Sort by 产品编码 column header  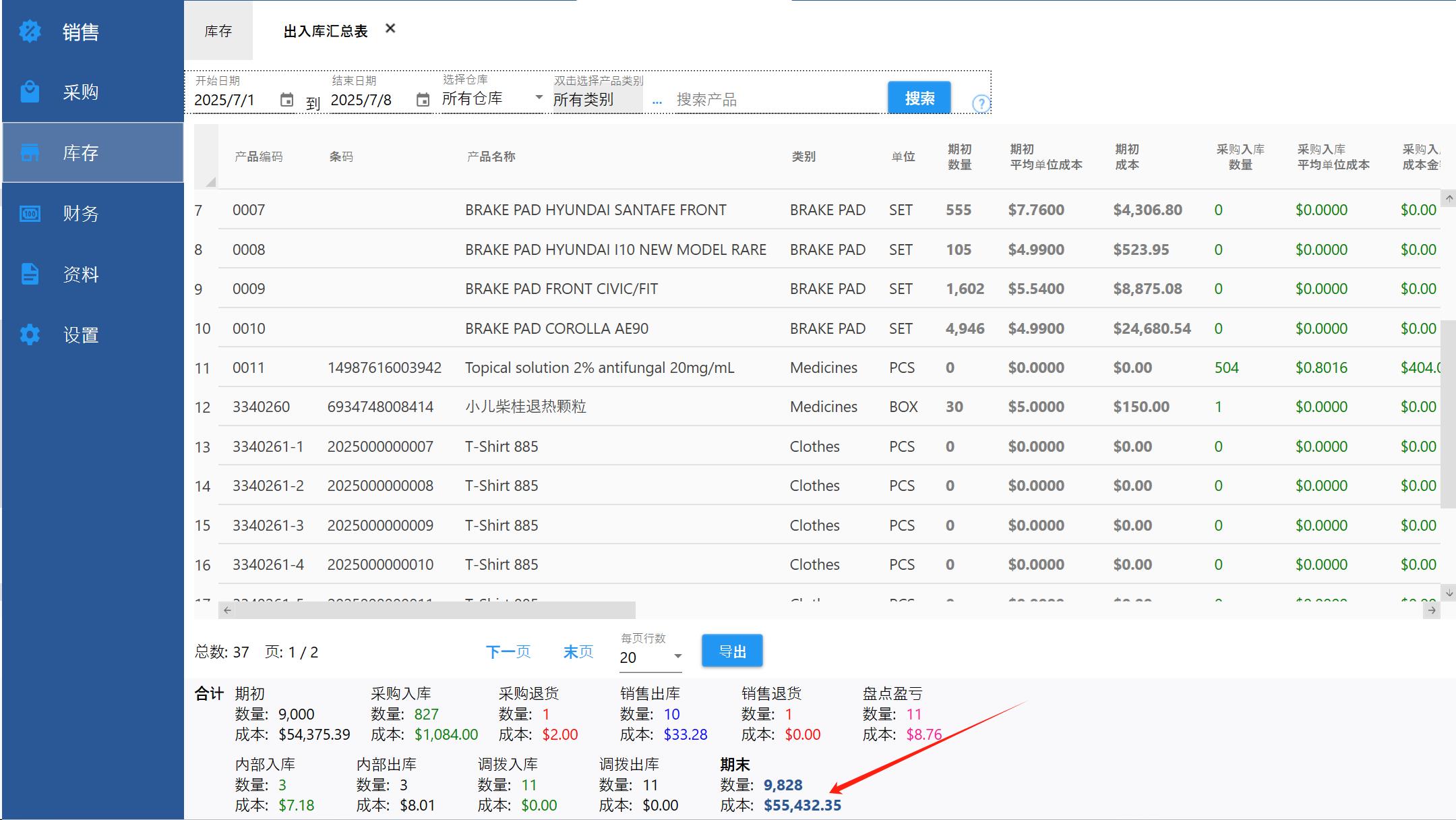point(259,156)
